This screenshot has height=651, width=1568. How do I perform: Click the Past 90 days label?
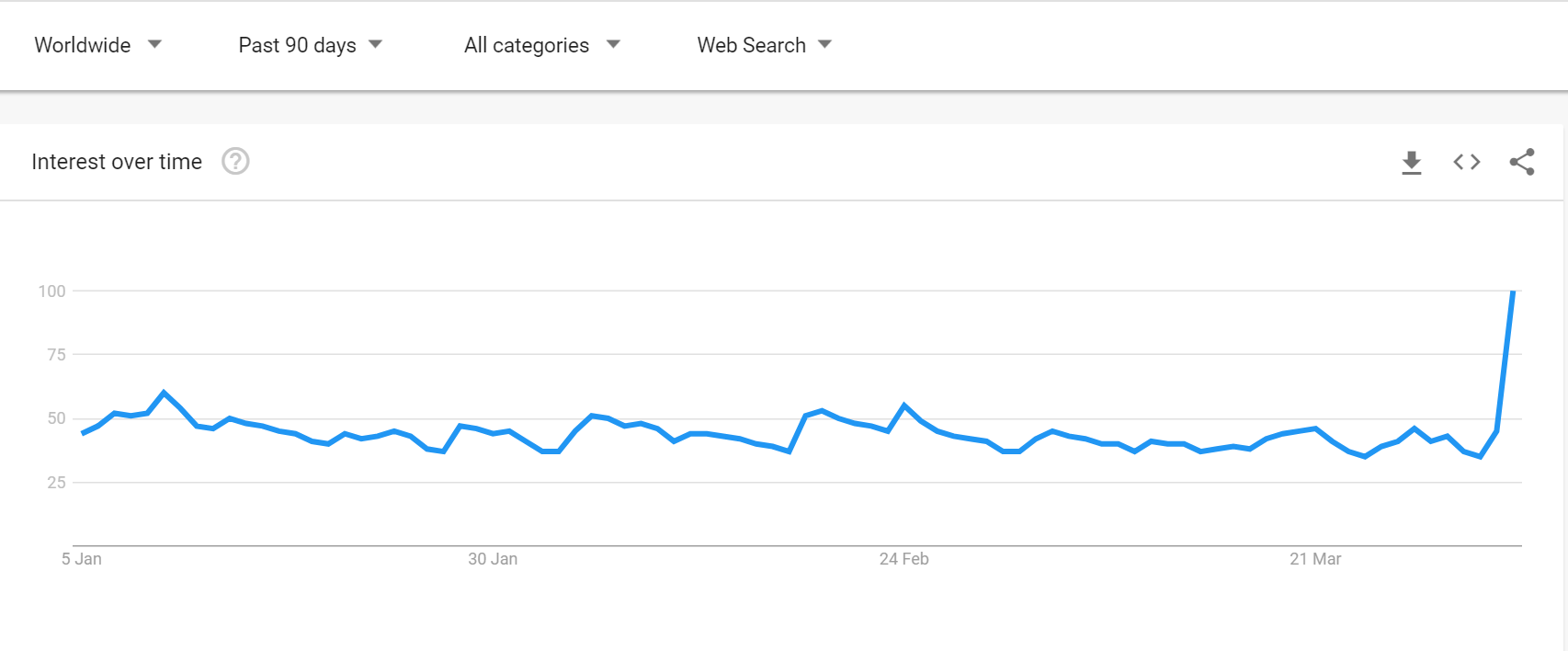click(x=297, y=45)
